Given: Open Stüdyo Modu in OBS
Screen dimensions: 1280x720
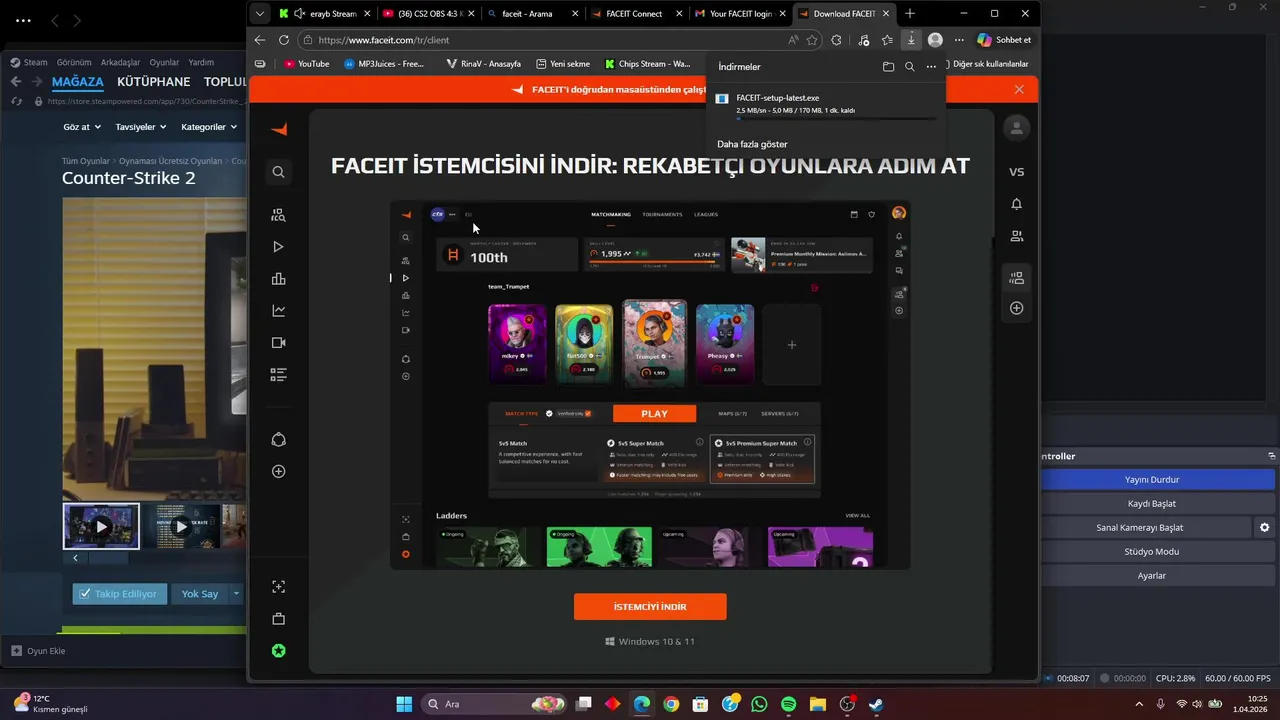Looking at the screenshot, I should (x=1152, y=552).
